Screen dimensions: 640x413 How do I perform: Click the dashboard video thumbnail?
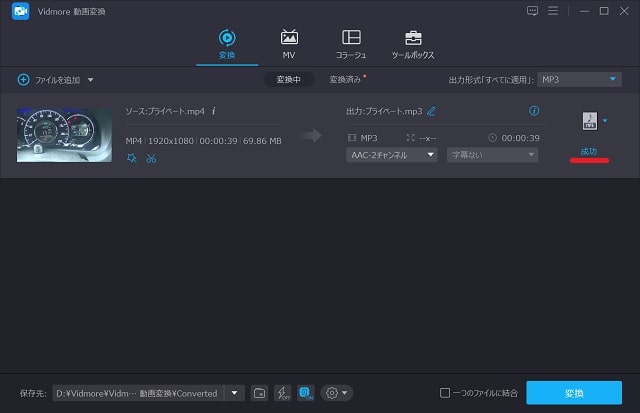tap(64, 135)
